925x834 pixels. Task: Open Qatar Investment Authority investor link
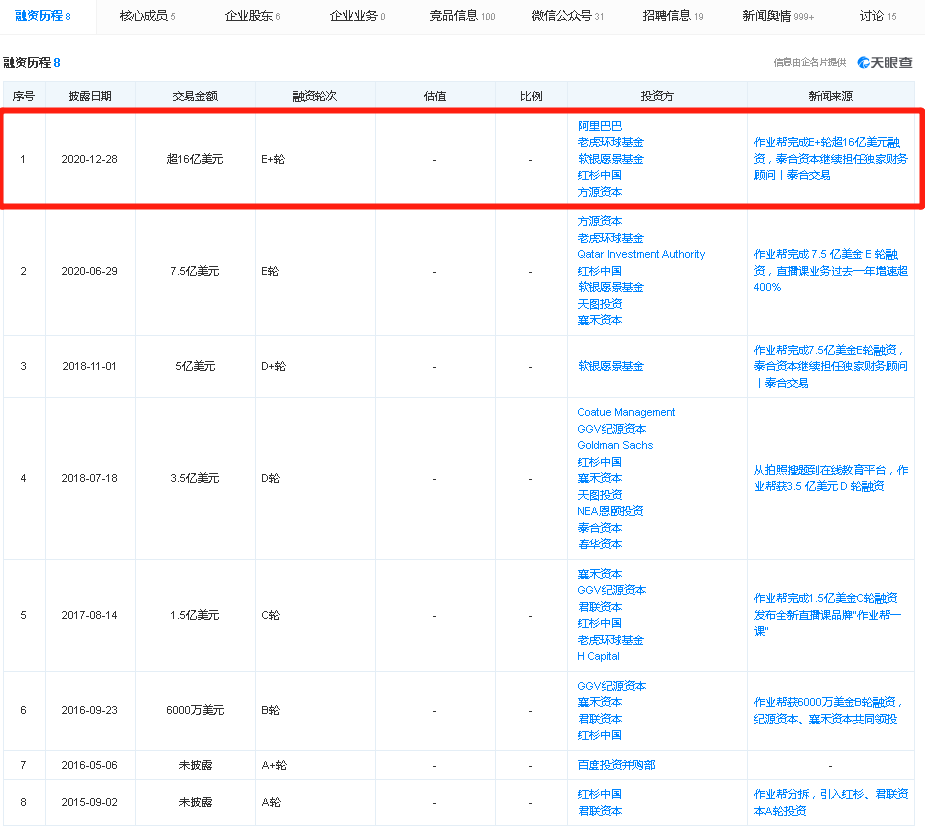pos(640,254)
